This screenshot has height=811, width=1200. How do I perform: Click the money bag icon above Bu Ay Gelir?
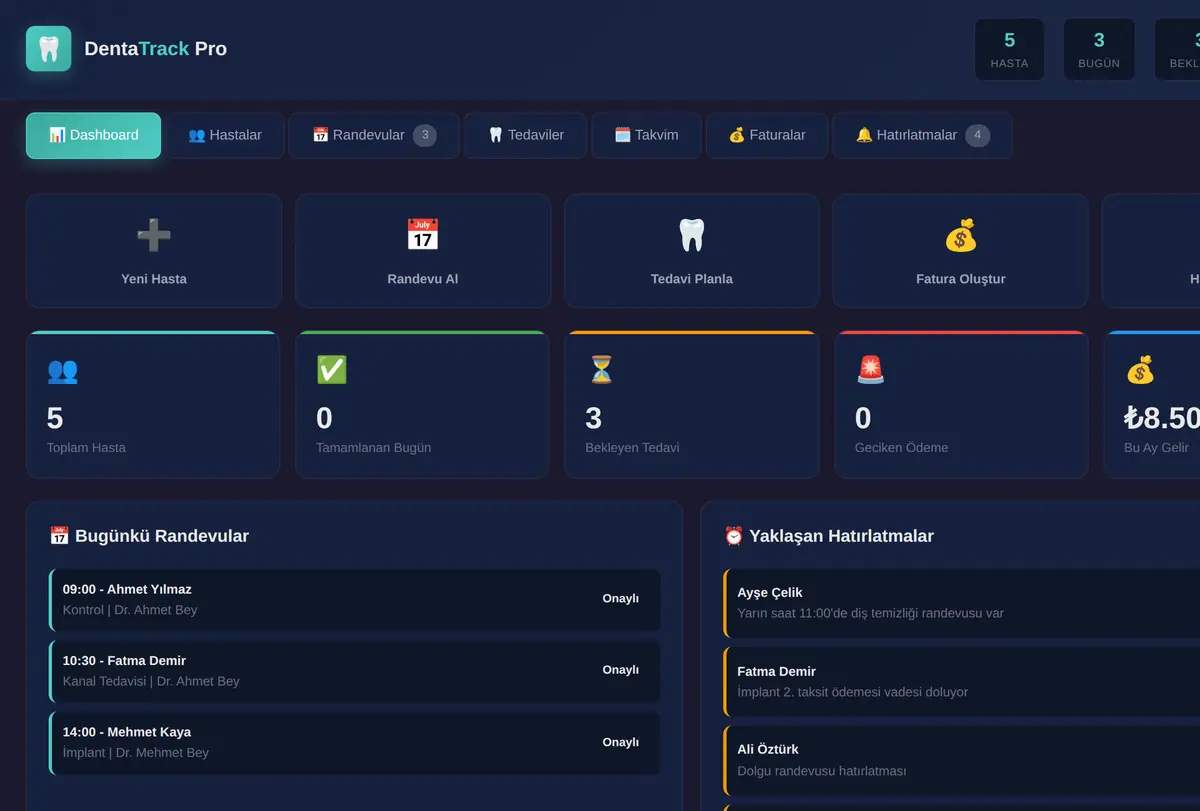pyautogui.click(x=1140, y=370)
